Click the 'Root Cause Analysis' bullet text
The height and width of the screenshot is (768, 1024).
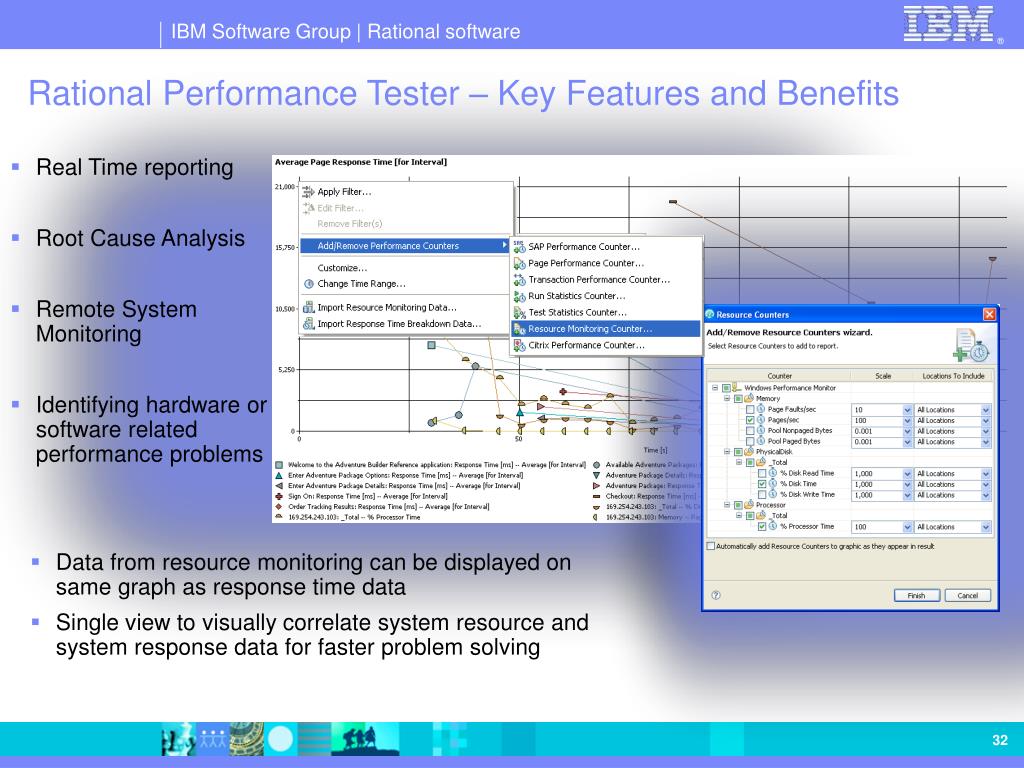pyautogui.click(x=140, y=238)
